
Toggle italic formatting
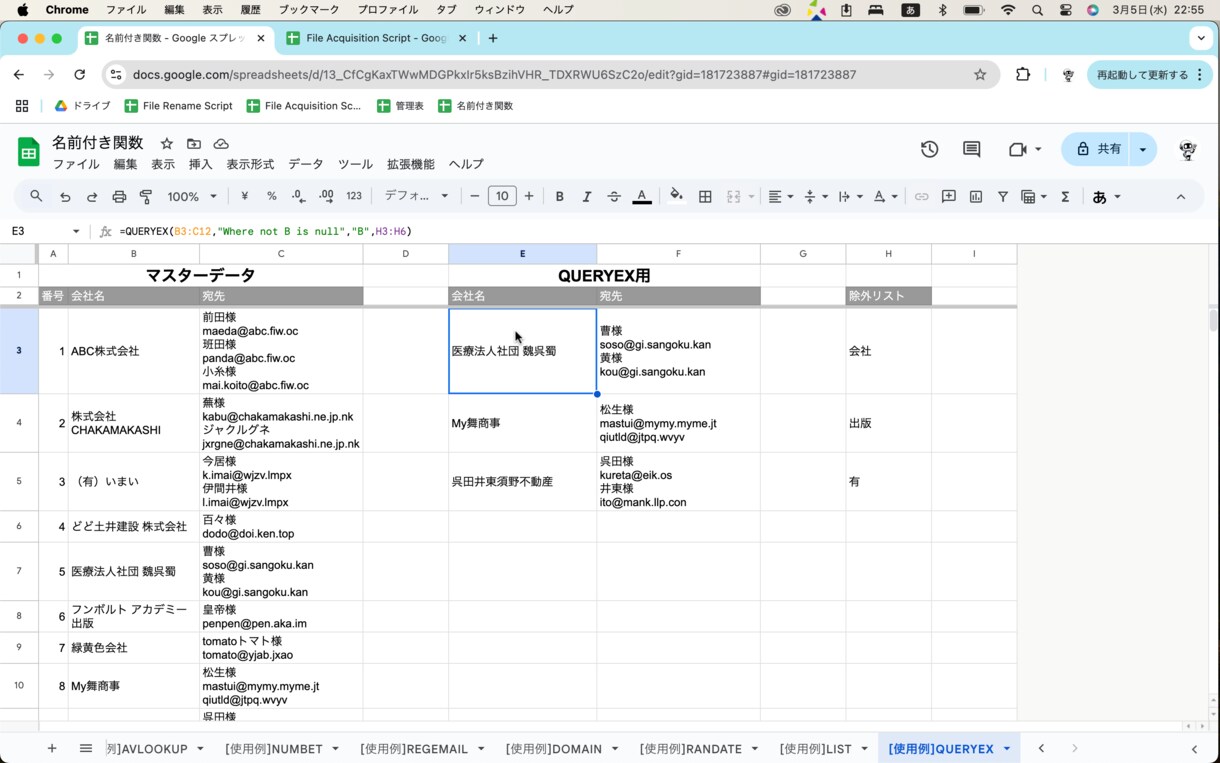tap(587, 197)
